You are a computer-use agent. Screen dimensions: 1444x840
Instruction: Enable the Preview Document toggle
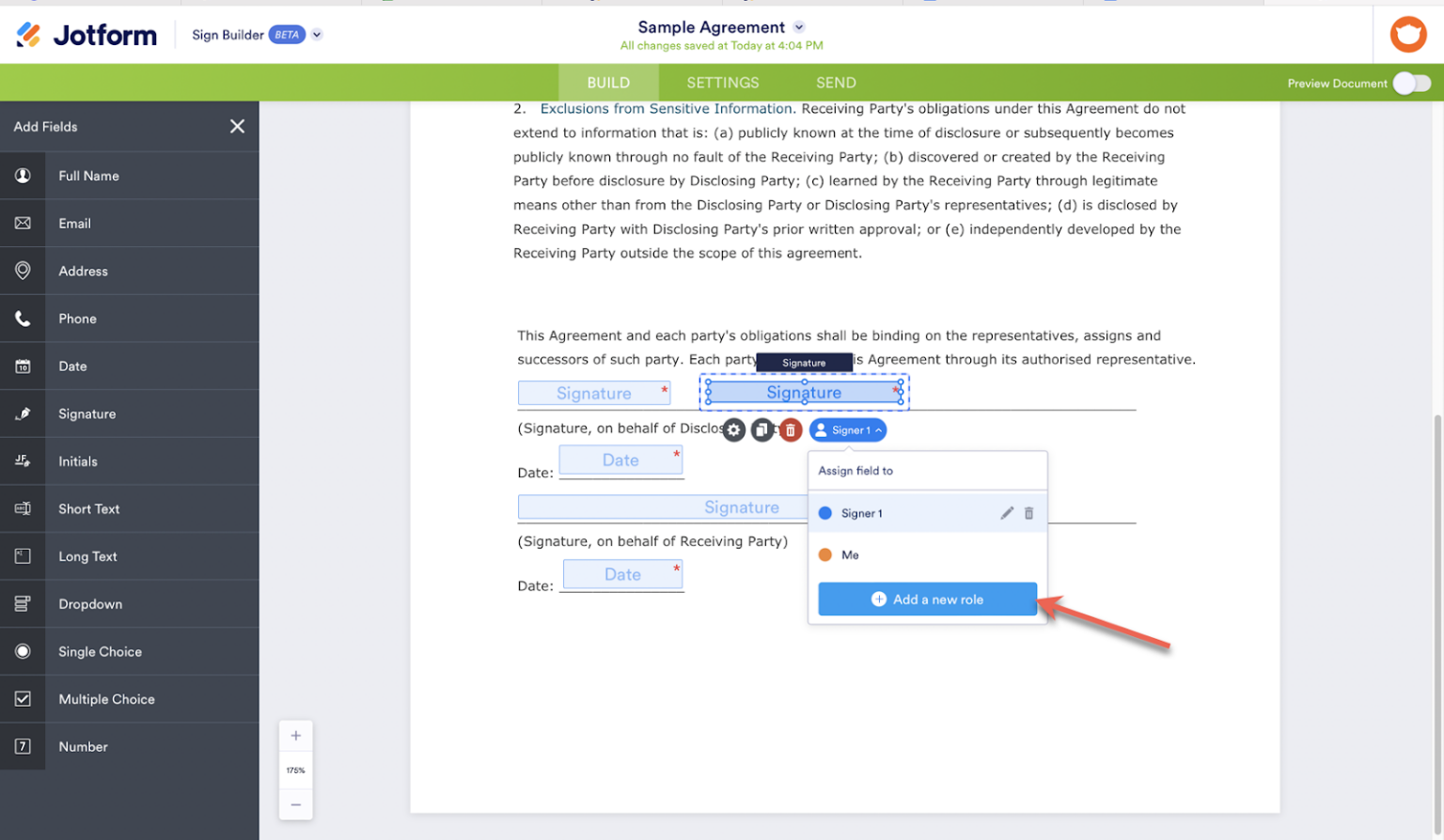(1411, 83)
